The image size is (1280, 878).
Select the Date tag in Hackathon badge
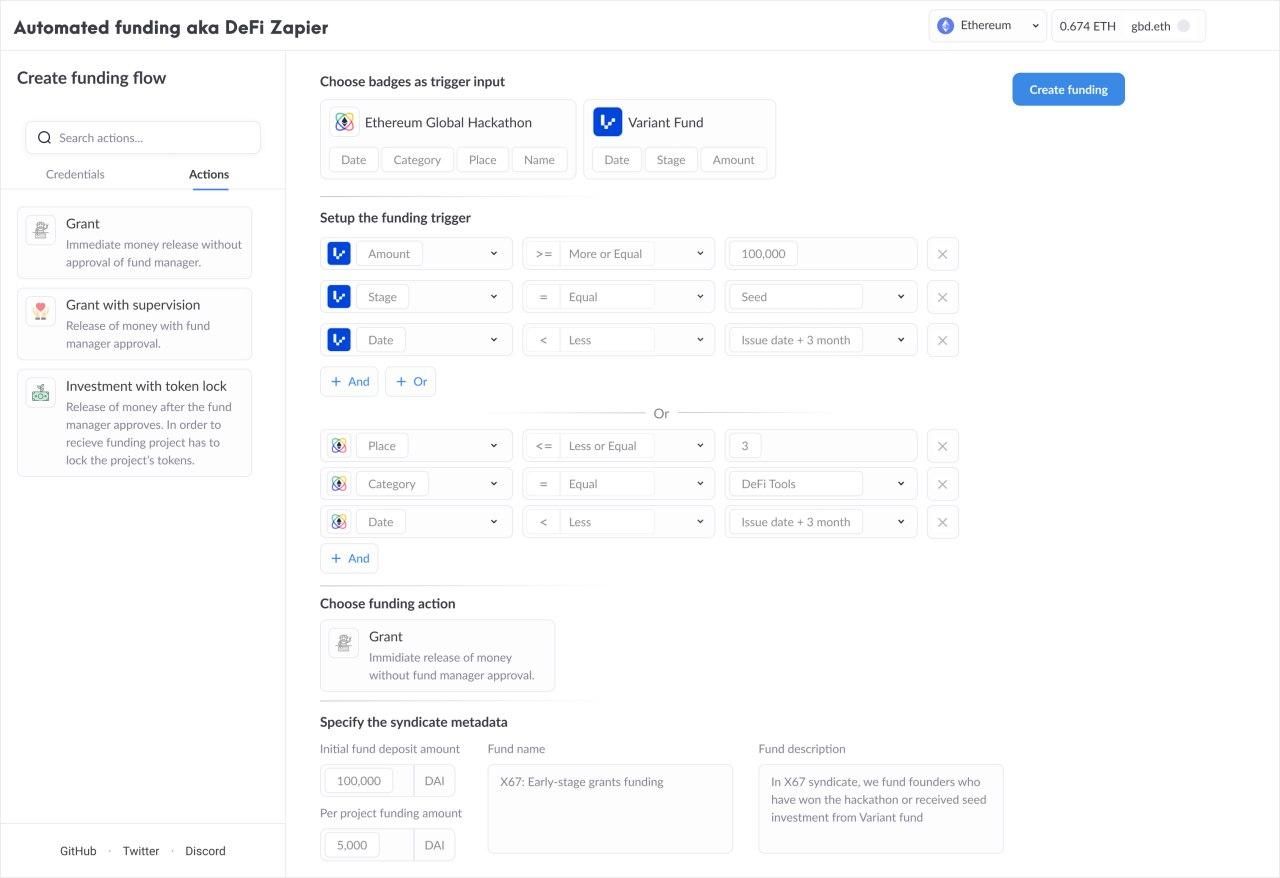tap(353, 160)
